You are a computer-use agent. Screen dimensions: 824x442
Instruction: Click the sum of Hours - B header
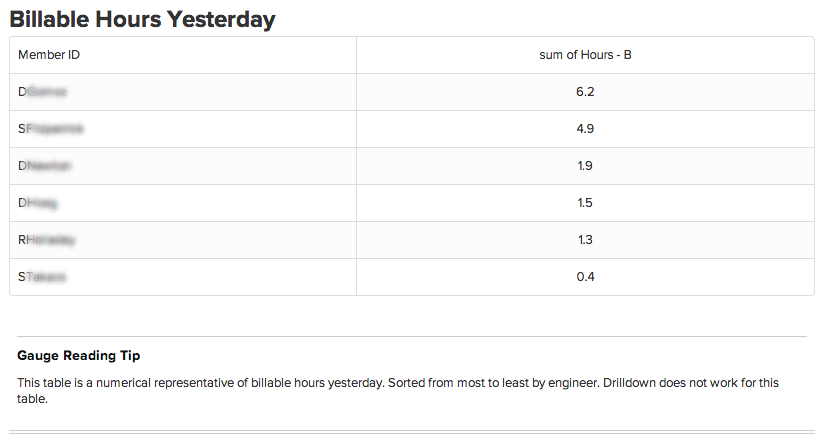585,55
